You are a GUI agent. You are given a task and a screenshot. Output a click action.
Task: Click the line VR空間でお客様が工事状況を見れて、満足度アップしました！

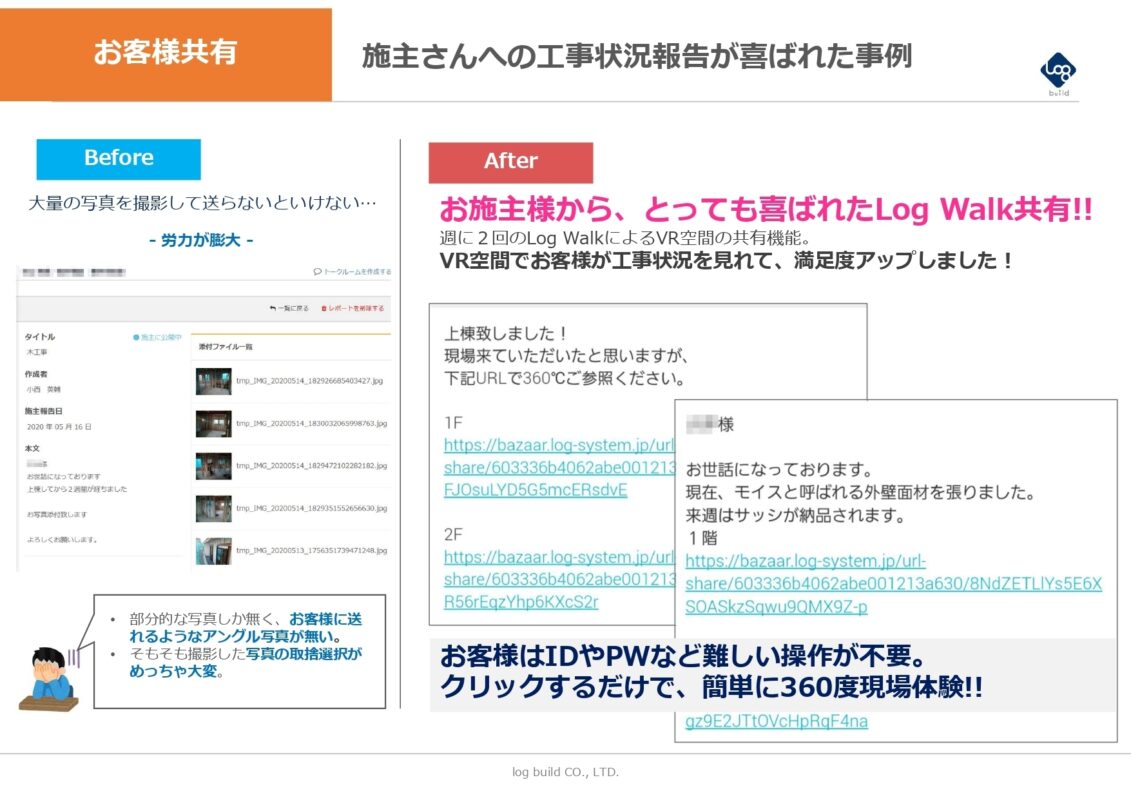point(727,260)
